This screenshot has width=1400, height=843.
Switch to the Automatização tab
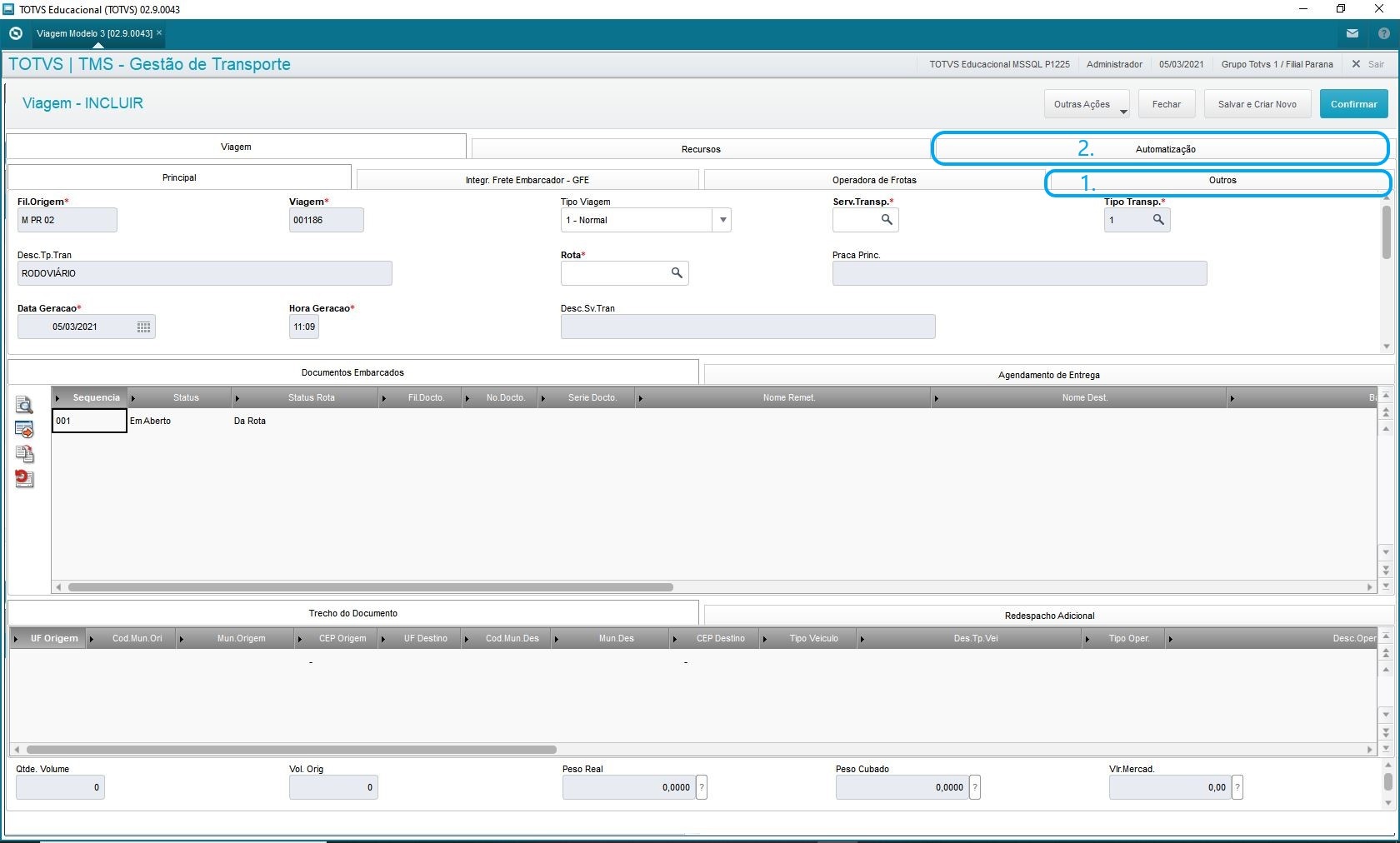click(1164, 149)
